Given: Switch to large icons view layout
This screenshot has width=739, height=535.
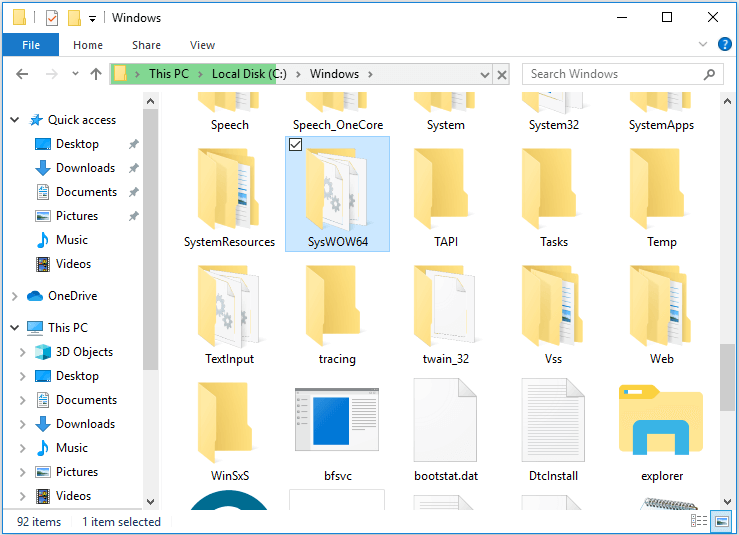Looking at the screenshot, I should click(721, 521).
